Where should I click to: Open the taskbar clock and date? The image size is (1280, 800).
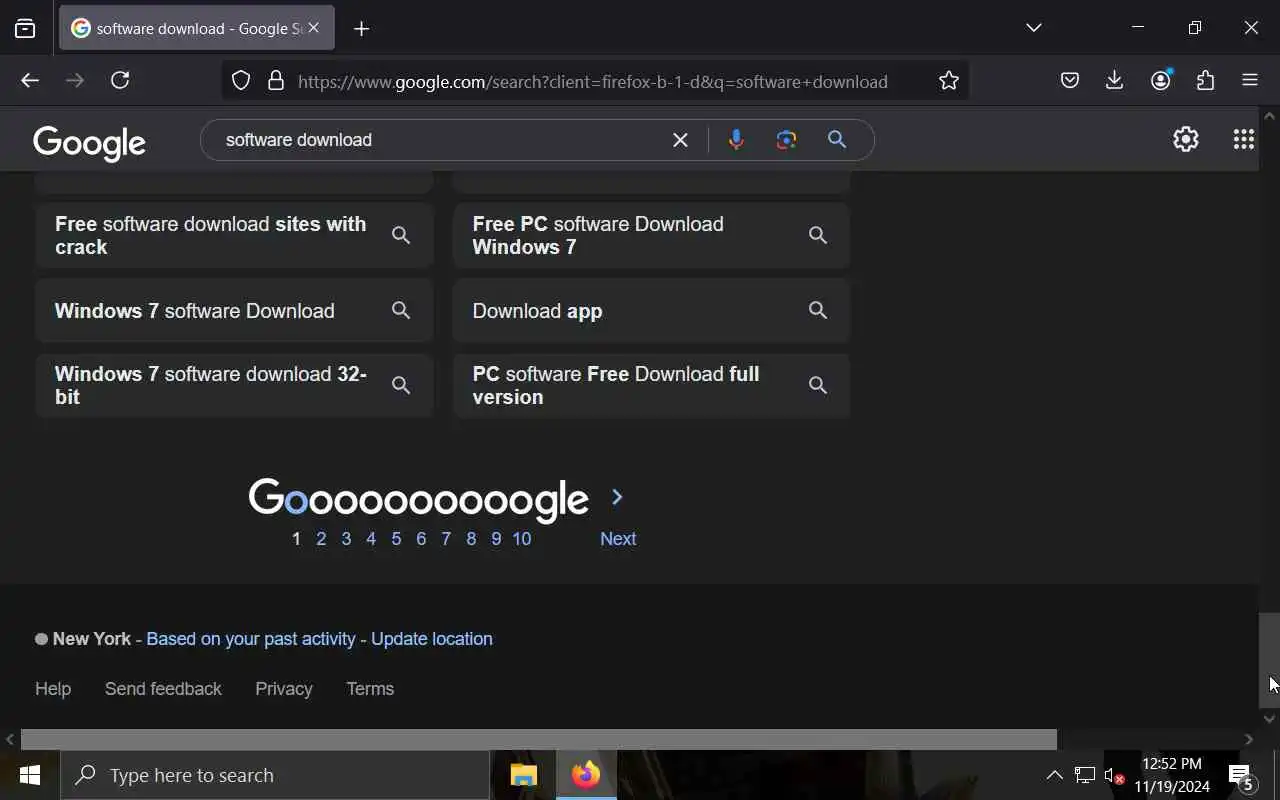1172,775
